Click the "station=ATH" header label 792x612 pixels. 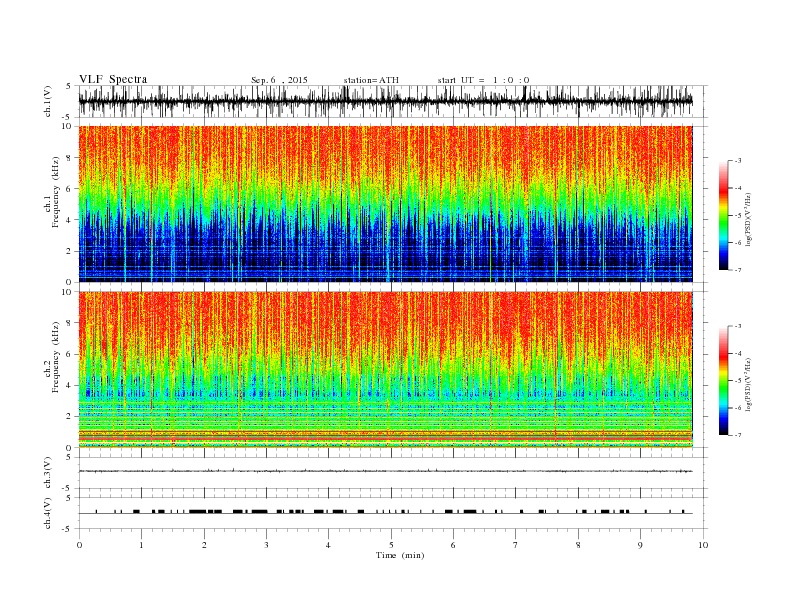point(371,80)
